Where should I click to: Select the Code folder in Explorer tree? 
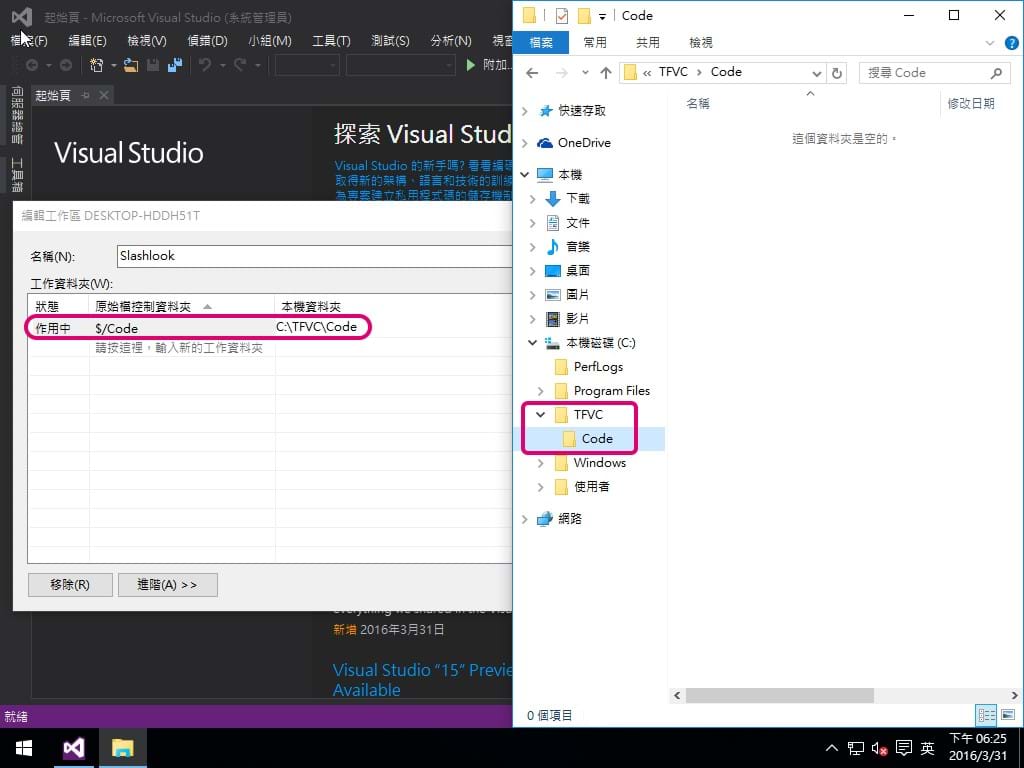click(597, 439)
